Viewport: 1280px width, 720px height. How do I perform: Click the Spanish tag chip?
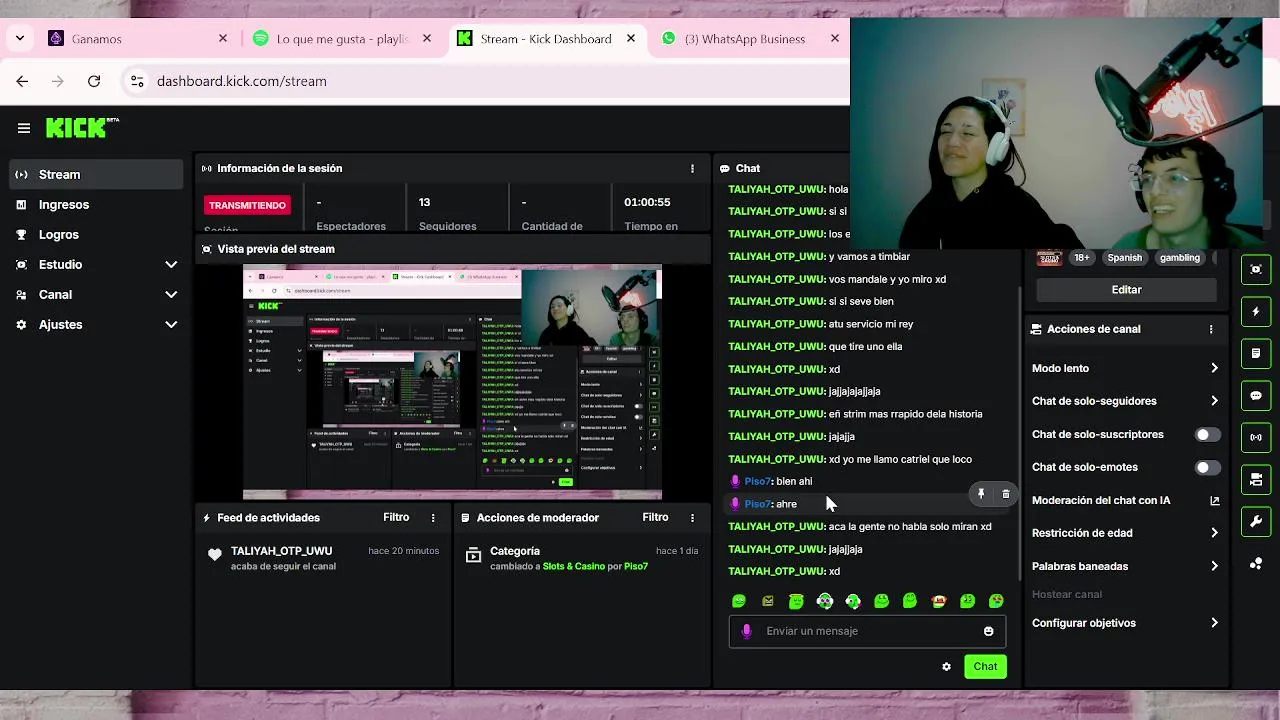point(1124,258)
